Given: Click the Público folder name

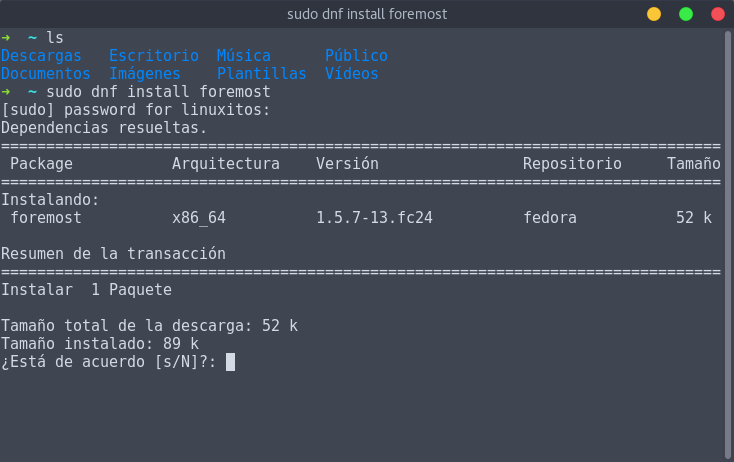Looking at the screenshot, I should click(x=356, y=56).
